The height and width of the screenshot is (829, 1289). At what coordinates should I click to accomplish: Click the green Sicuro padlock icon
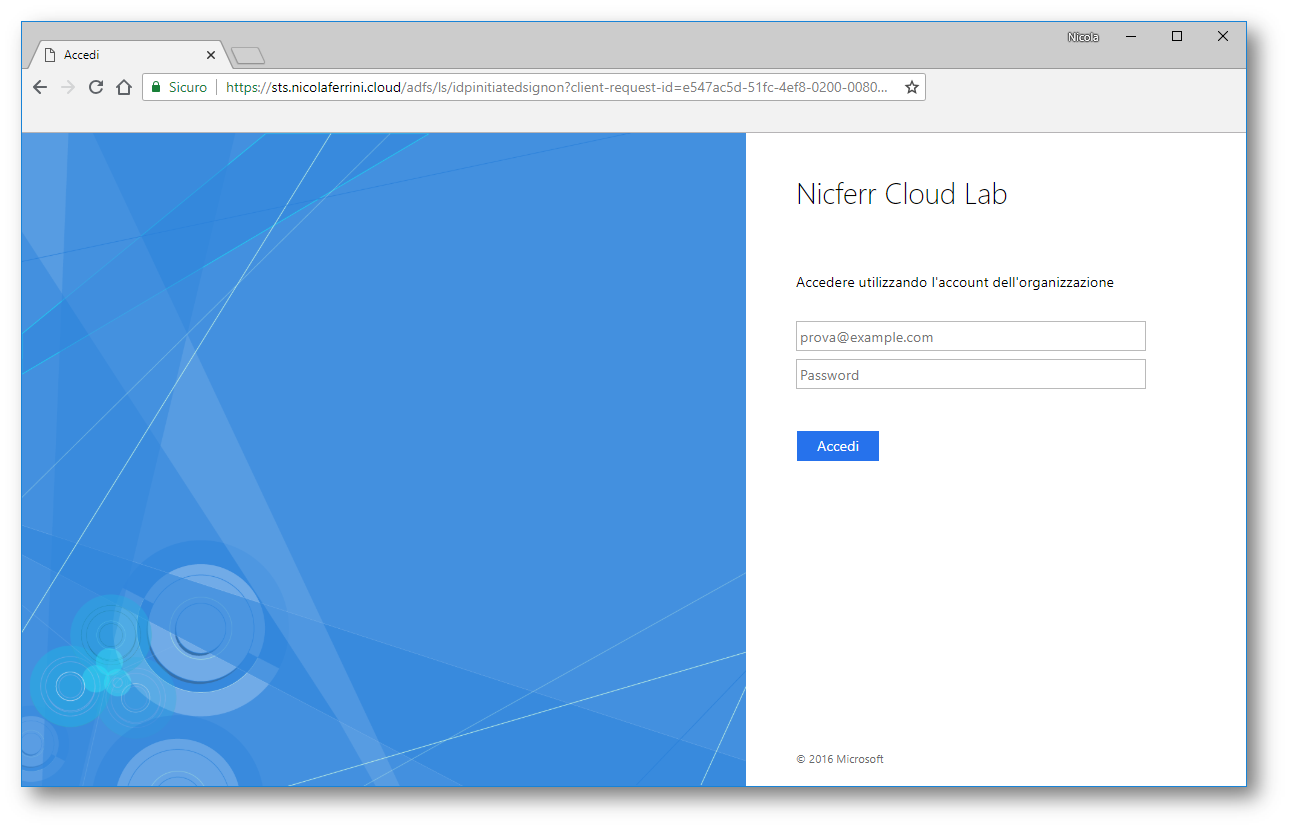pos(156,87)
